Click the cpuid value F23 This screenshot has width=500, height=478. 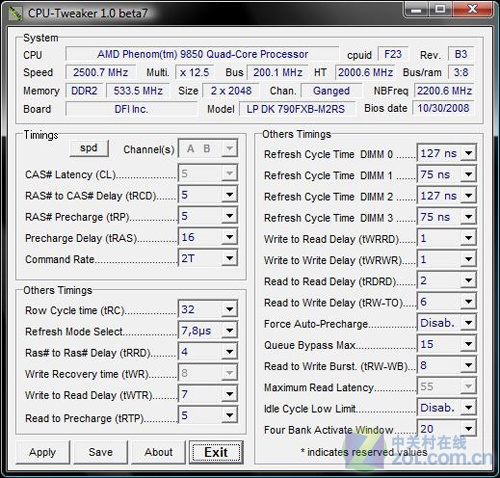click(x=393, y=54)
